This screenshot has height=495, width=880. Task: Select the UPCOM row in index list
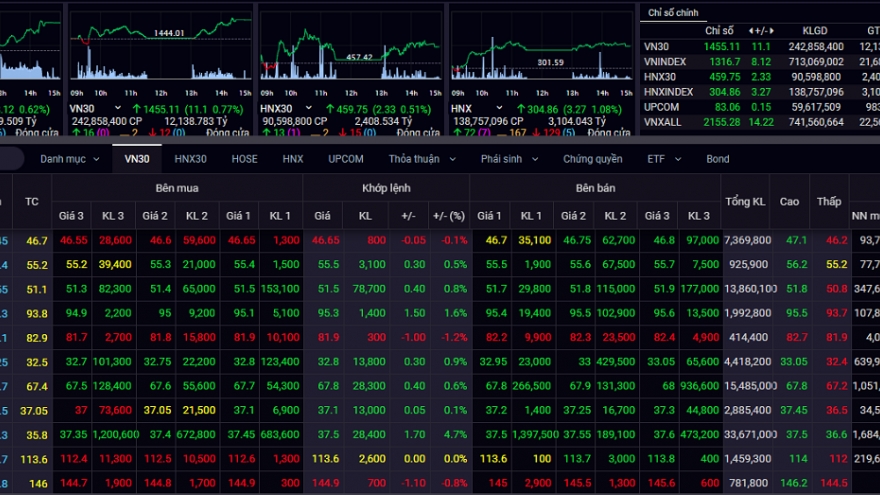pyautogui.click(x=760, y=107)
